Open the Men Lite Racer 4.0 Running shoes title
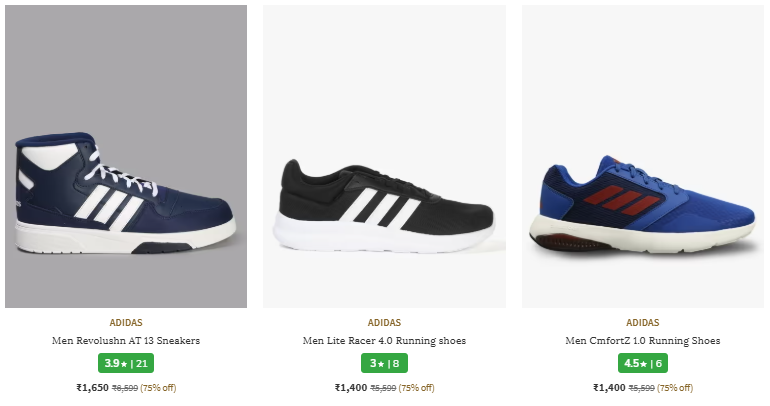770x406 pixels. click(x=384, y=341)
